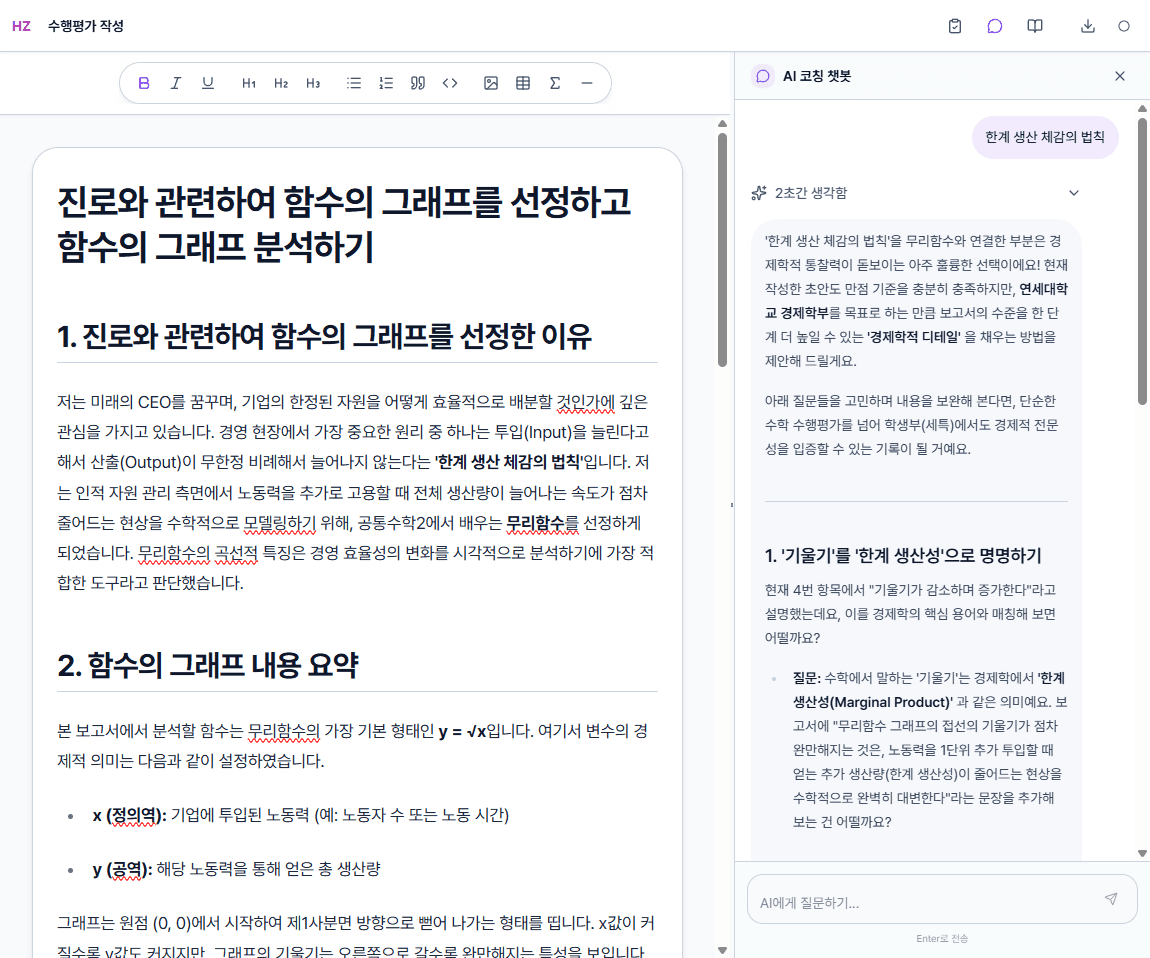This screenshot has width=1150, height=958.
Task: Click heading '2. 함수의 그래프 내용 요약'
Action: click(208, 665)
